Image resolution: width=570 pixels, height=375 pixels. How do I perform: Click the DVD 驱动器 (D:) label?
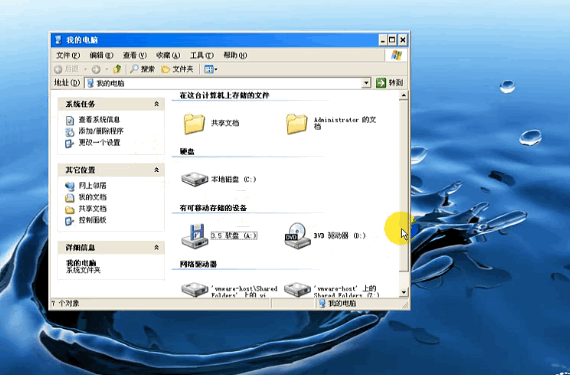tap(340, 235)
